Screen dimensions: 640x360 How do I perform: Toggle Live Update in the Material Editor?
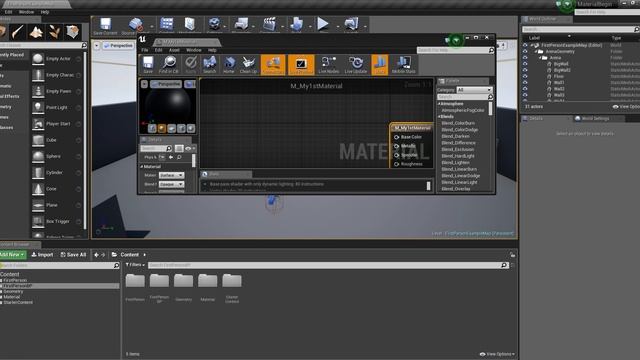[356, 65]
